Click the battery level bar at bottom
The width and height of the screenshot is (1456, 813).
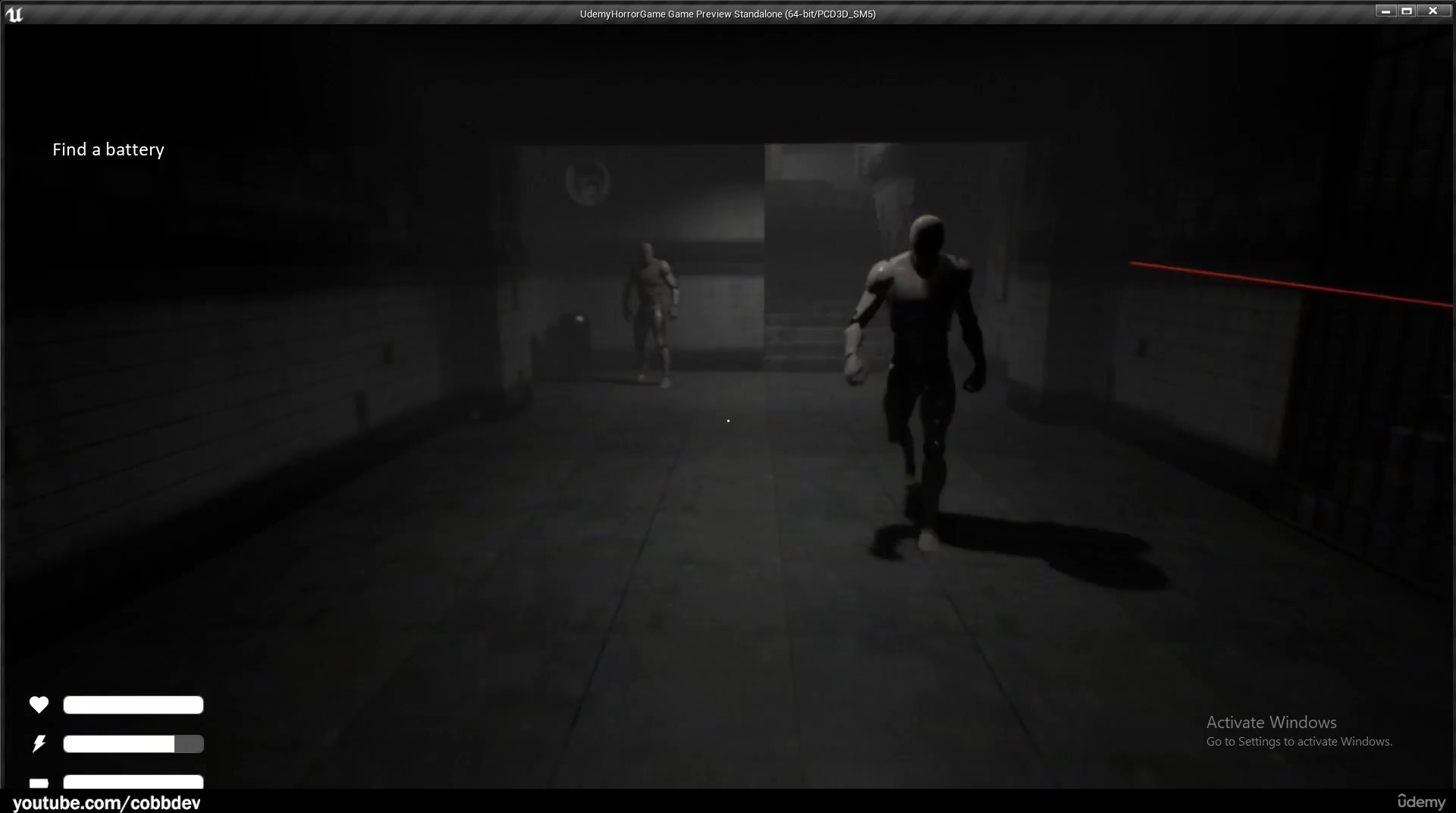[133, 782]
